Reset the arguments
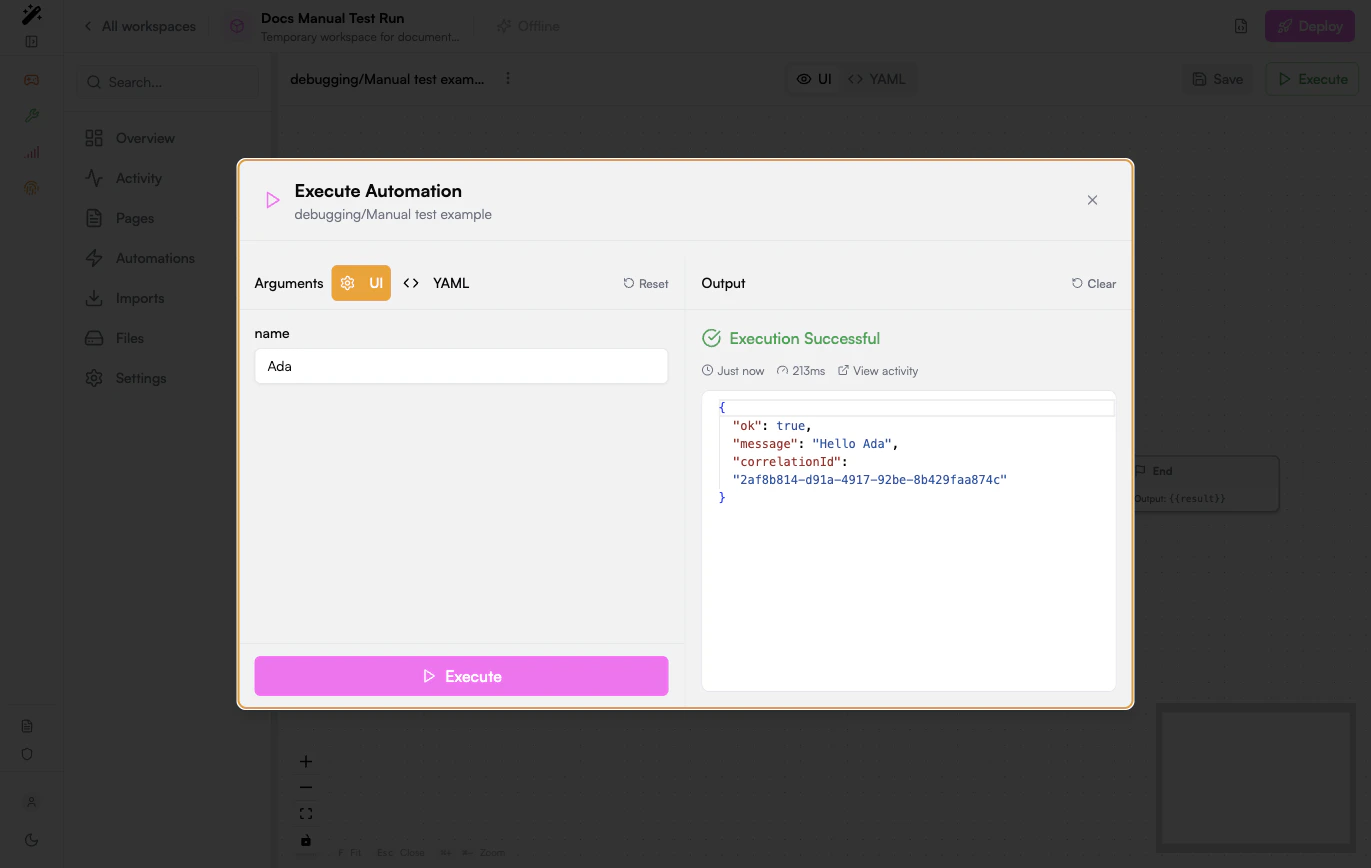 [x=646, y=283]
